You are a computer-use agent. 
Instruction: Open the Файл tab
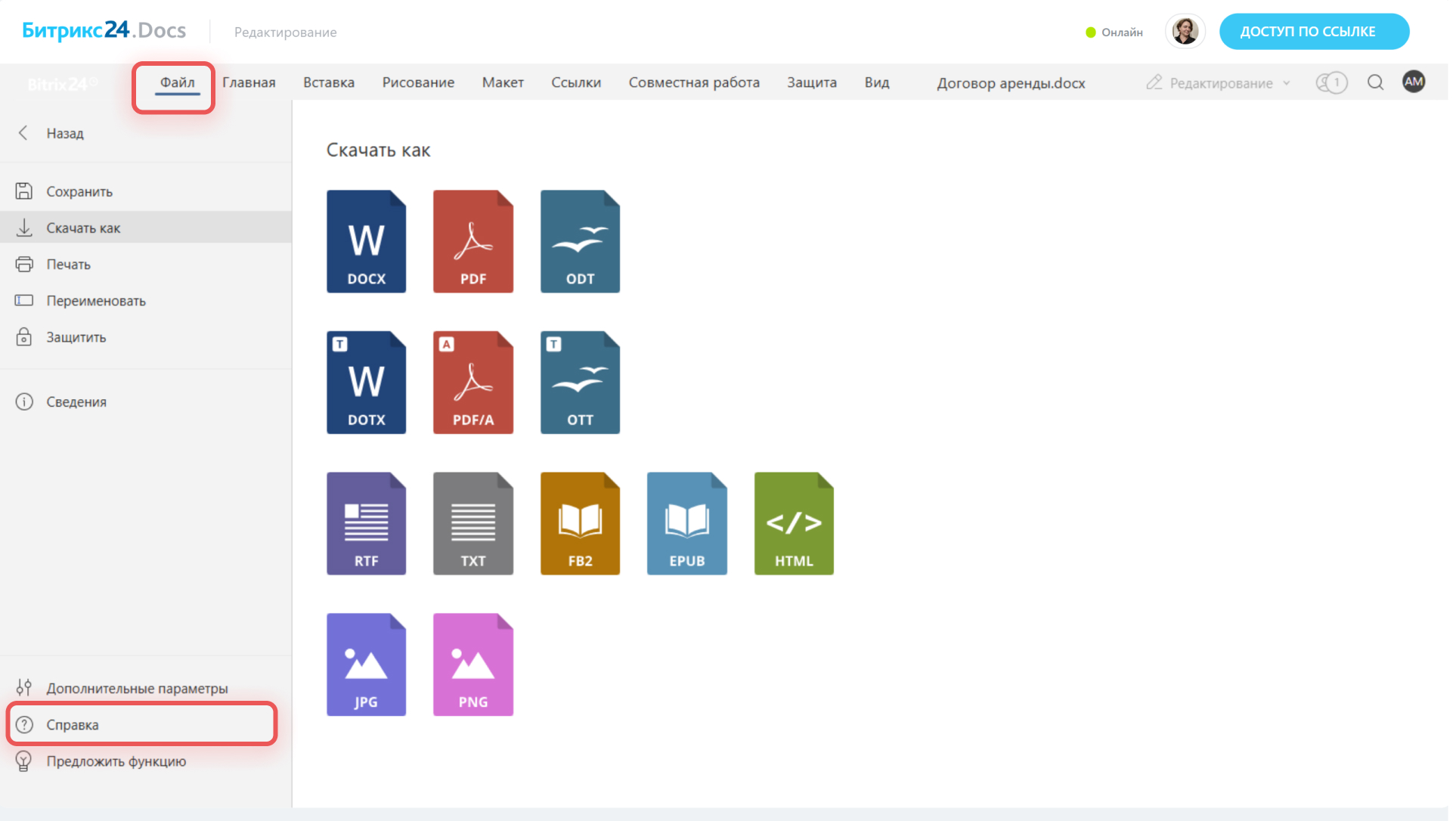[177, 82]
